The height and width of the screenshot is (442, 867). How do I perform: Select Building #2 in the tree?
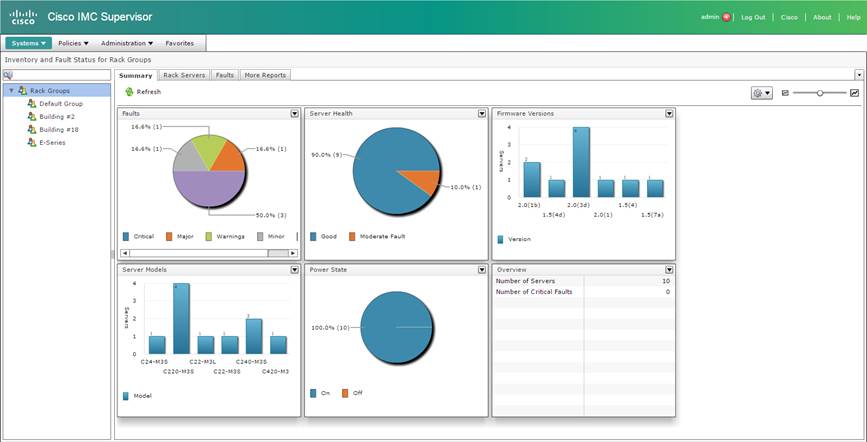click(57, 117)
